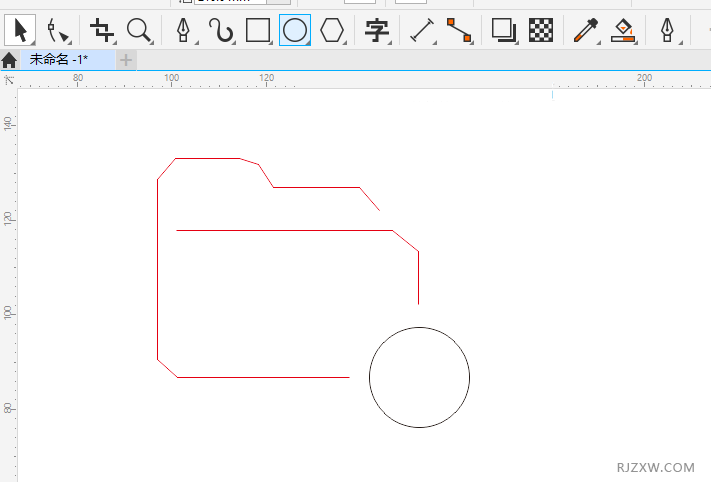
Task: Activate the Zoom magnifier tool
Action: (x=139, y=31)
